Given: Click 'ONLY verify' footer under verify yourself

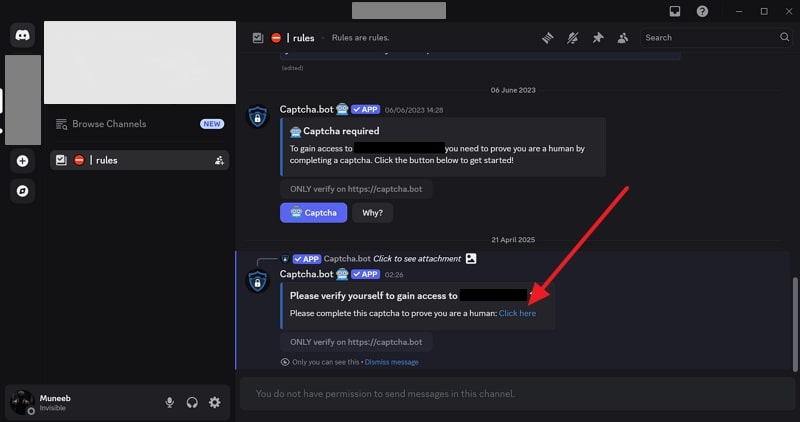Looking at the screenshot, I should [x=356, y=342].
